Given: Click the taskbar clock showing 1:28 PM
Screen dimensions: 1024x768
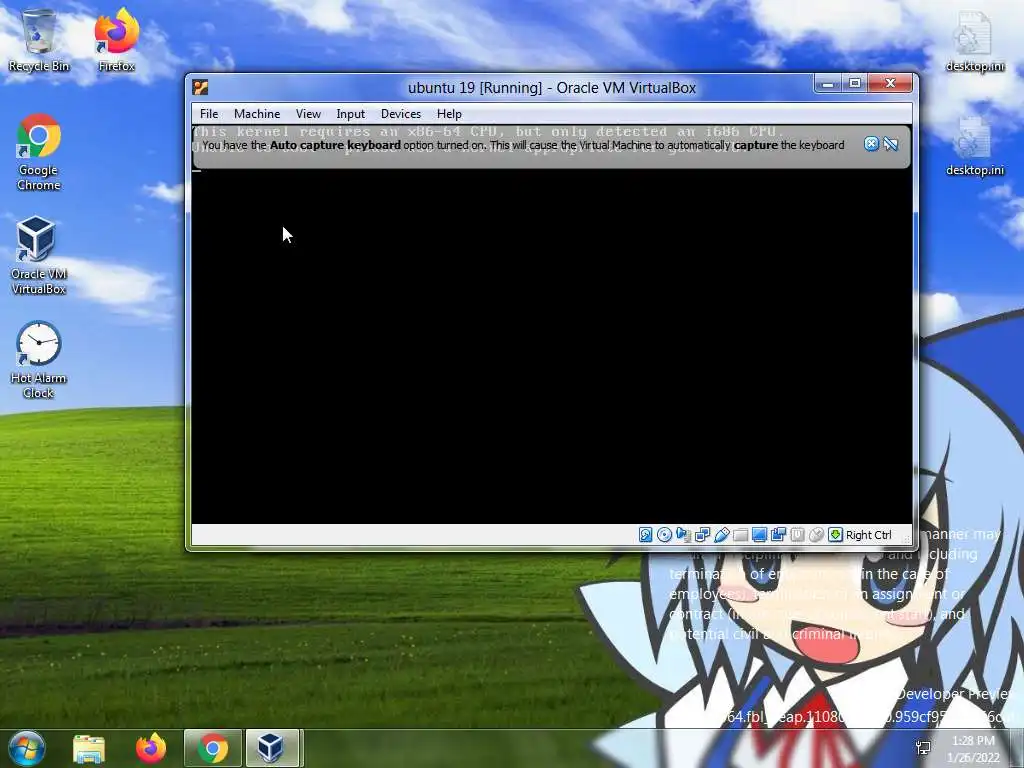Looking at the screenshot, I should (x=973, y=748).
